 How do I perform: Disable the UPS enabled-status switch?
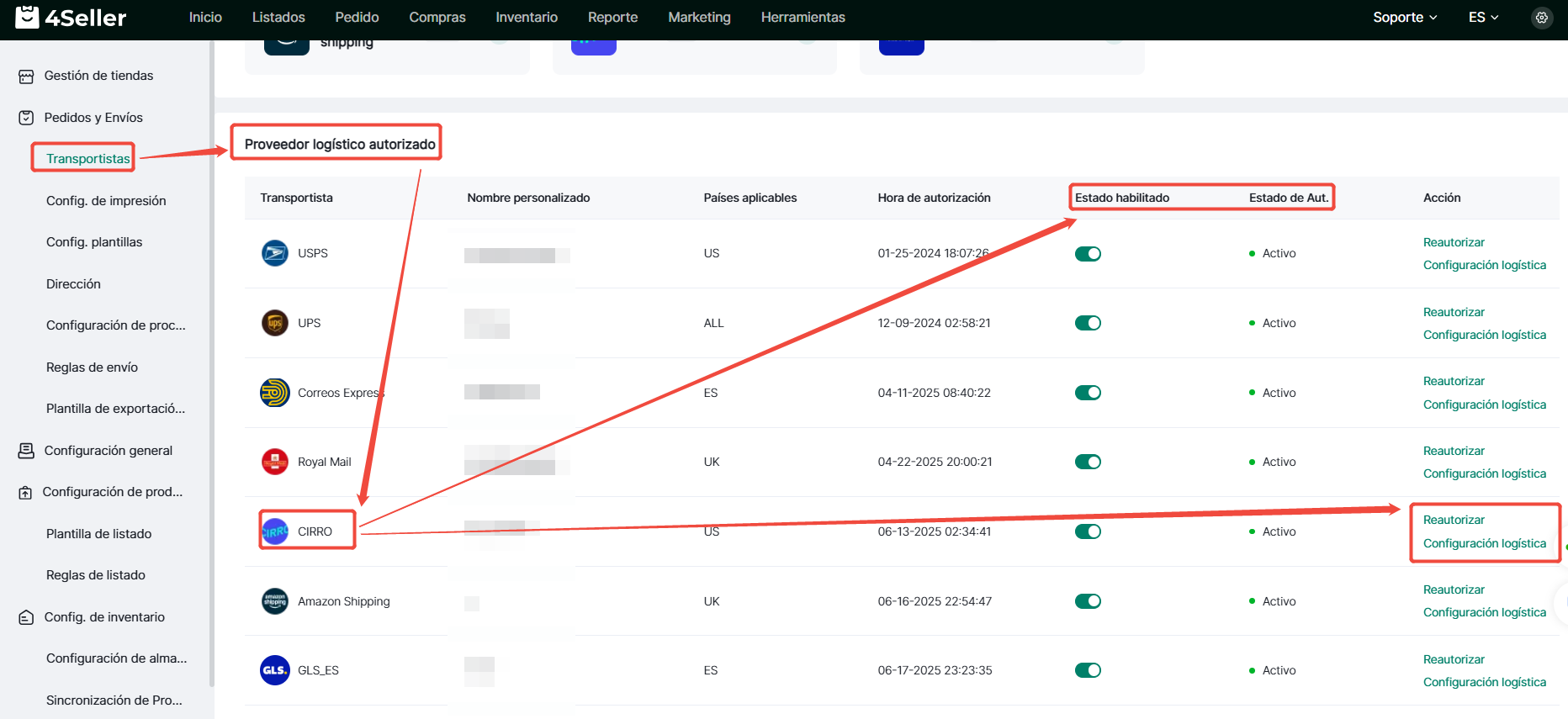click(1088, 323)
